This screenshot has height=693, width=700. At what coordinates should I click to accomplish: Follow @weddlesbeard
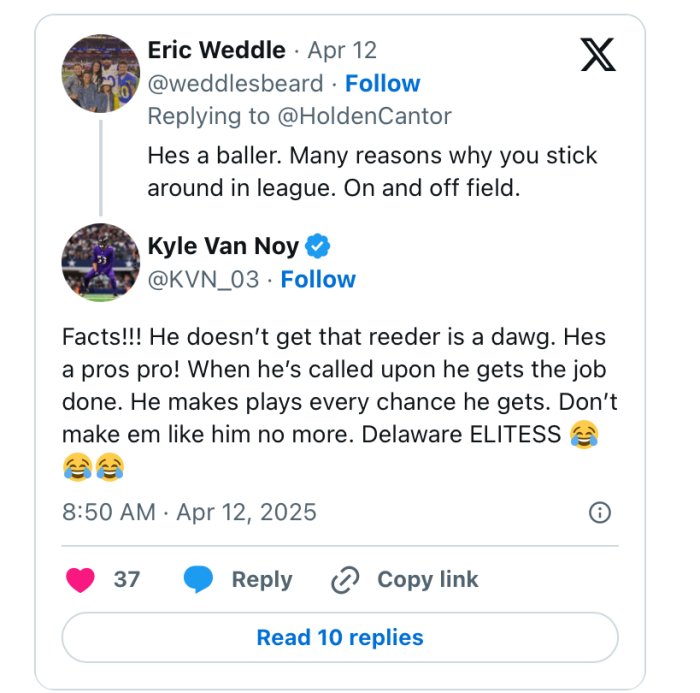pos(382,83)
